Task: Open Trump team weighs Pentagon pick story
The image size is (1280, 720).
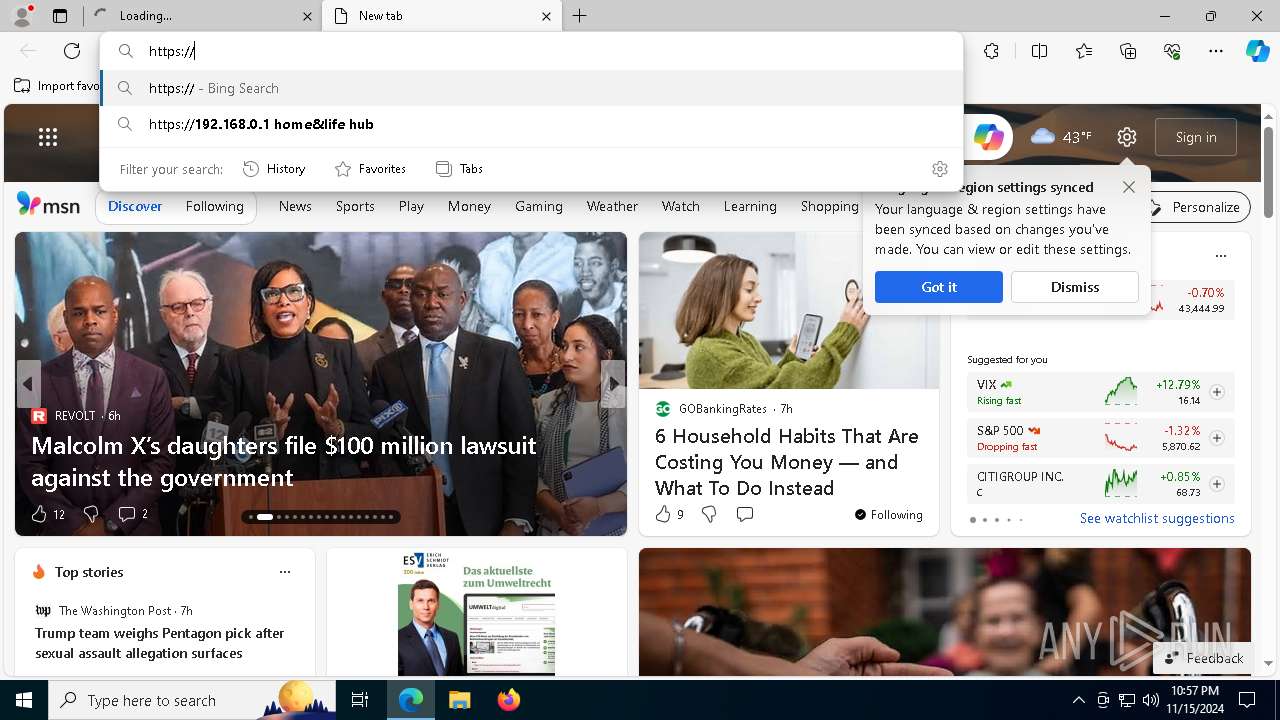Action: pyautogui.click(x=160, y=643)
